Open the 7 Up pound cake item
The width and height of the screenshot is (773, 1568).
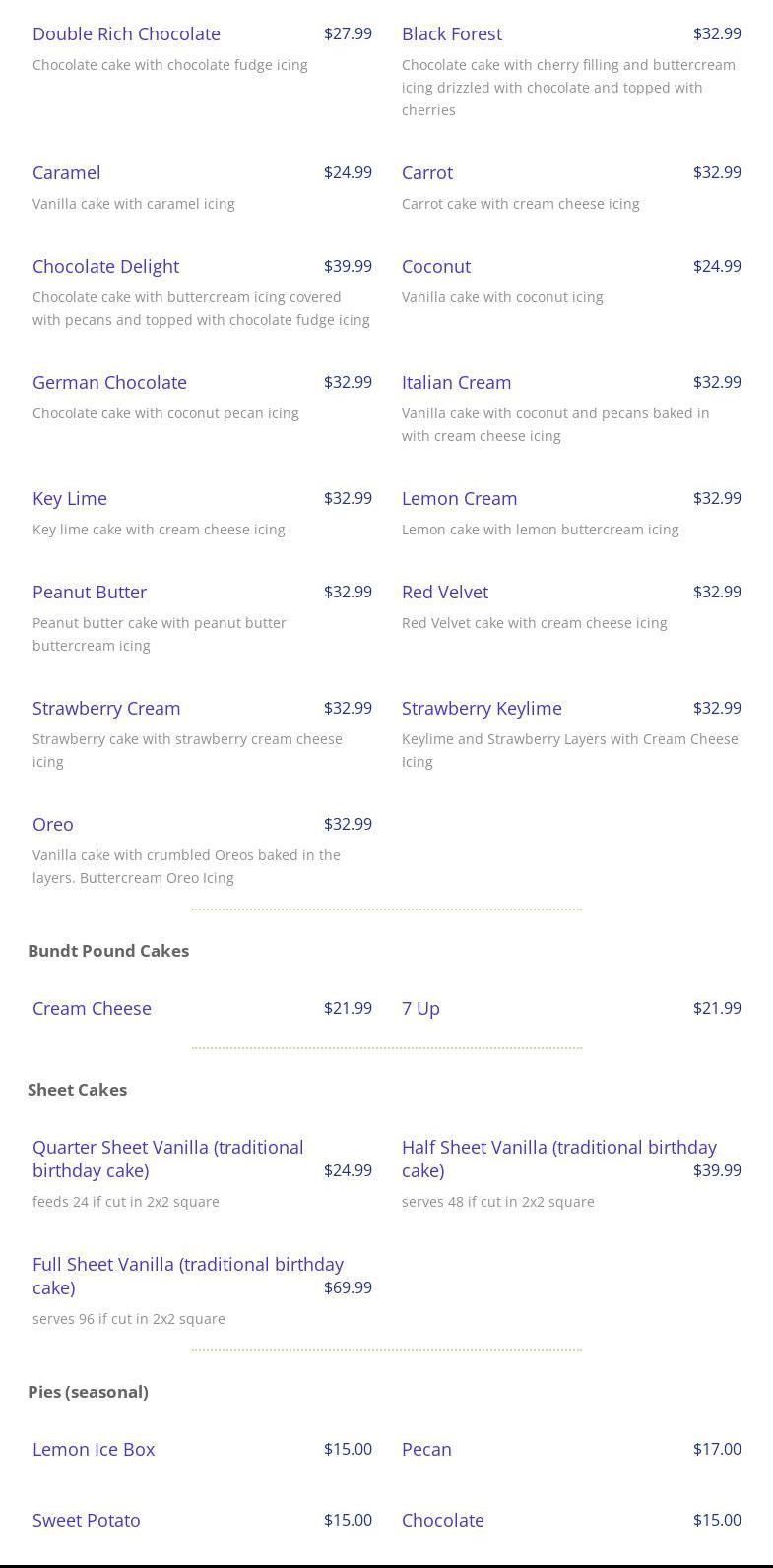420,1008
